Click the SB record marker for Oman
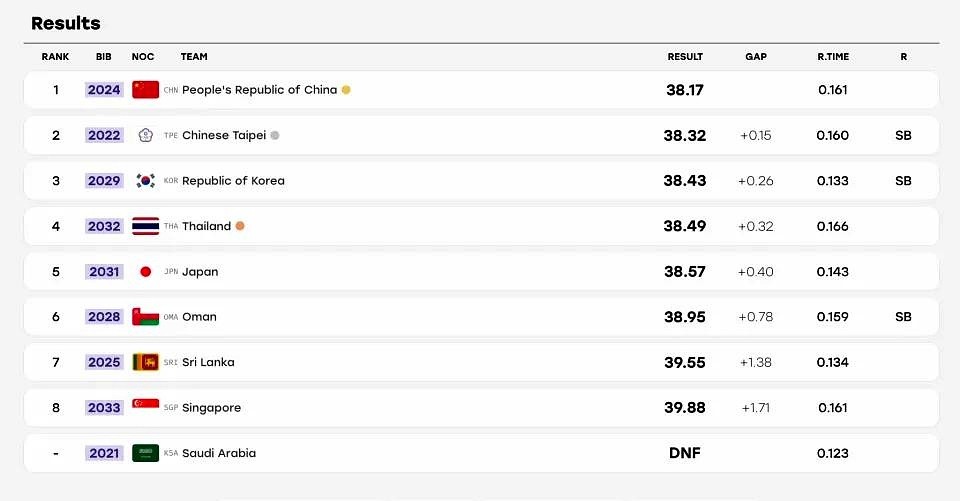 (x=903, y=317)
